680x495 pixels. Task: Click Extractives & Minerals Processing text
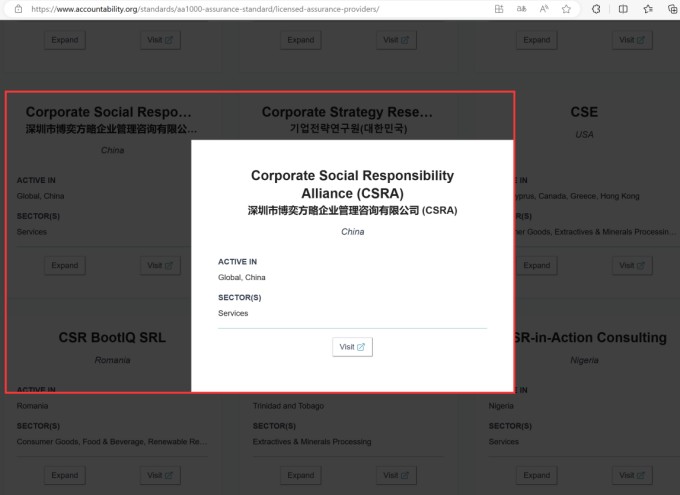point(312,442)
